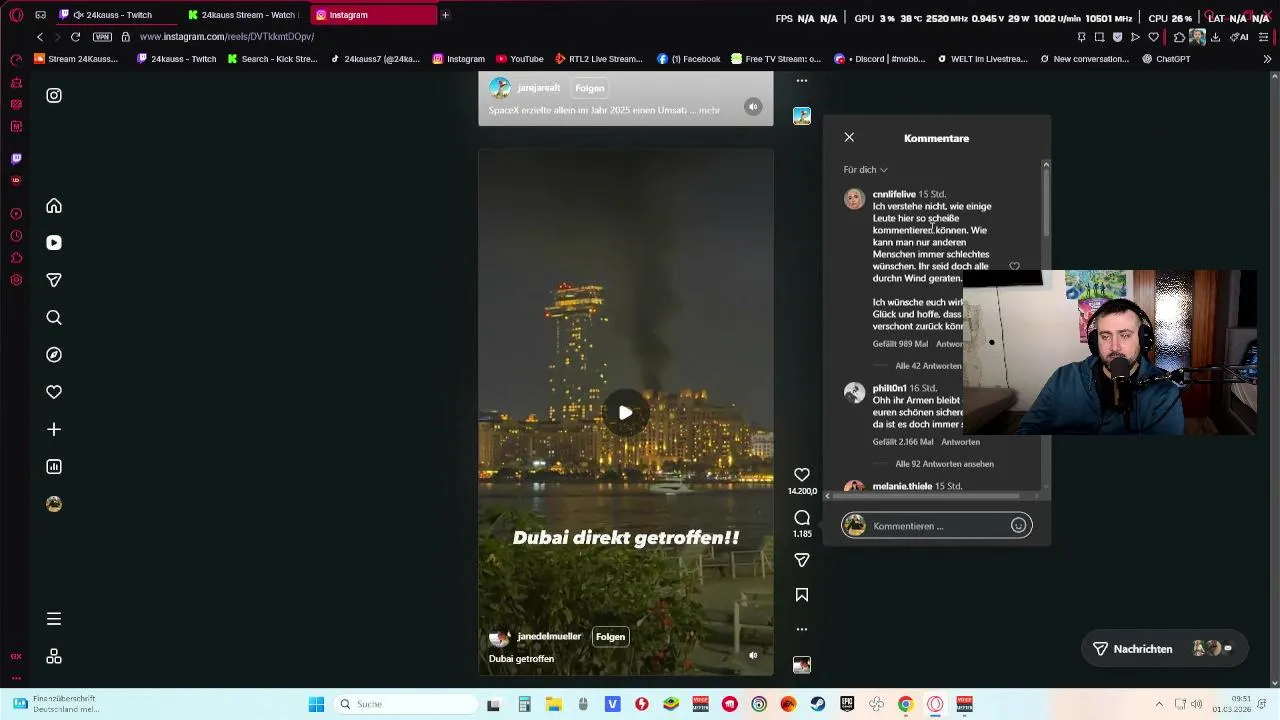Screen dimensions: 1280x720
Task: Click the instagram.com address bar URL
Action: pos(227,37)
